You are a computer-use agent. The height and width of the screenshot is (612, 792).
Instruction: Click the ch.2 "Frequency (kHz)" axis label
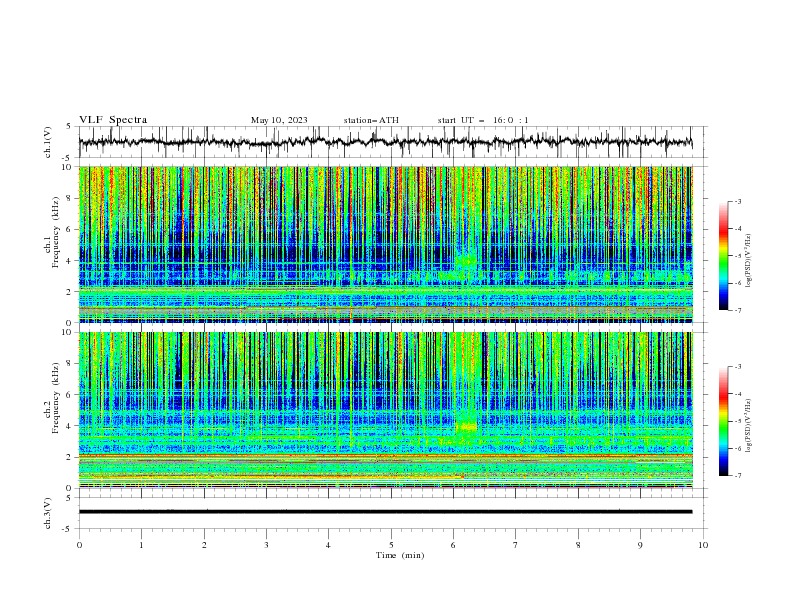56,398
